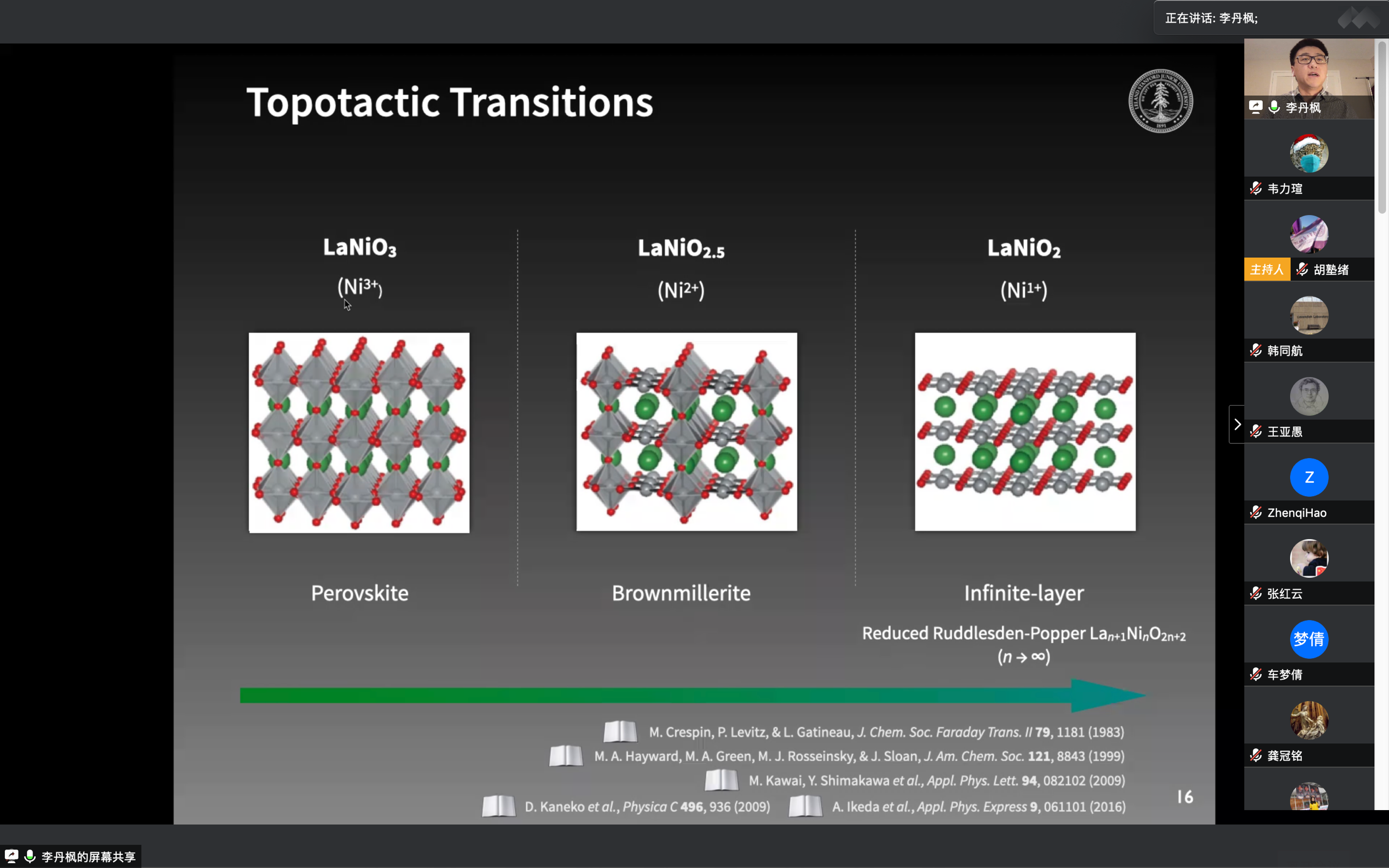Click 李丹枫's green microphone icon
Screen dimensions: 1389x868
pos(1274,107)
